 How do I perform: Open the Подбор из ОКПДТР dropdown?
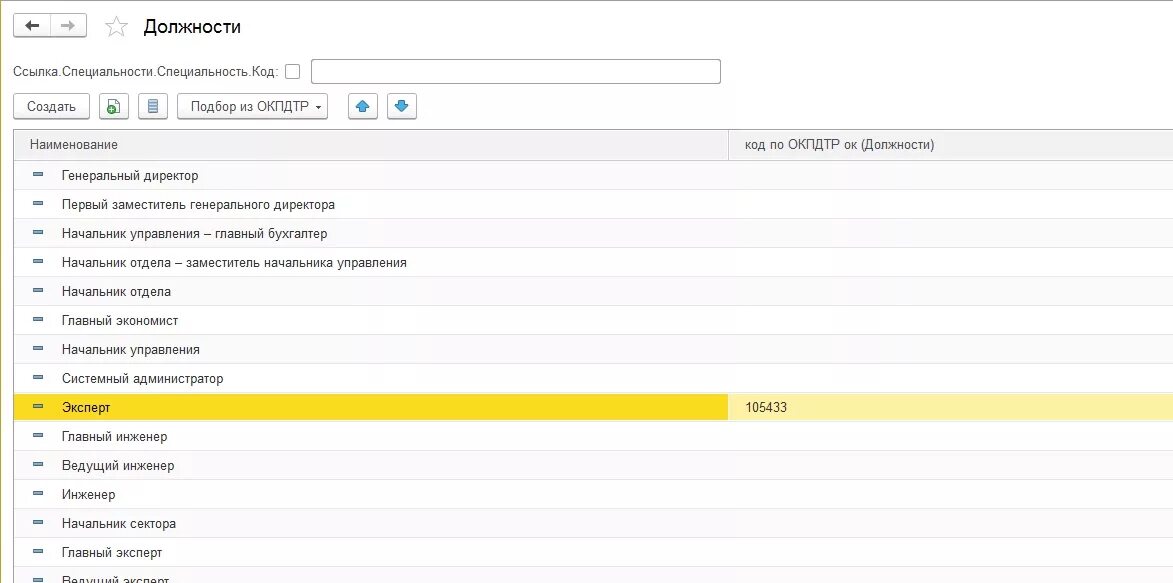(x=252, y=106)
